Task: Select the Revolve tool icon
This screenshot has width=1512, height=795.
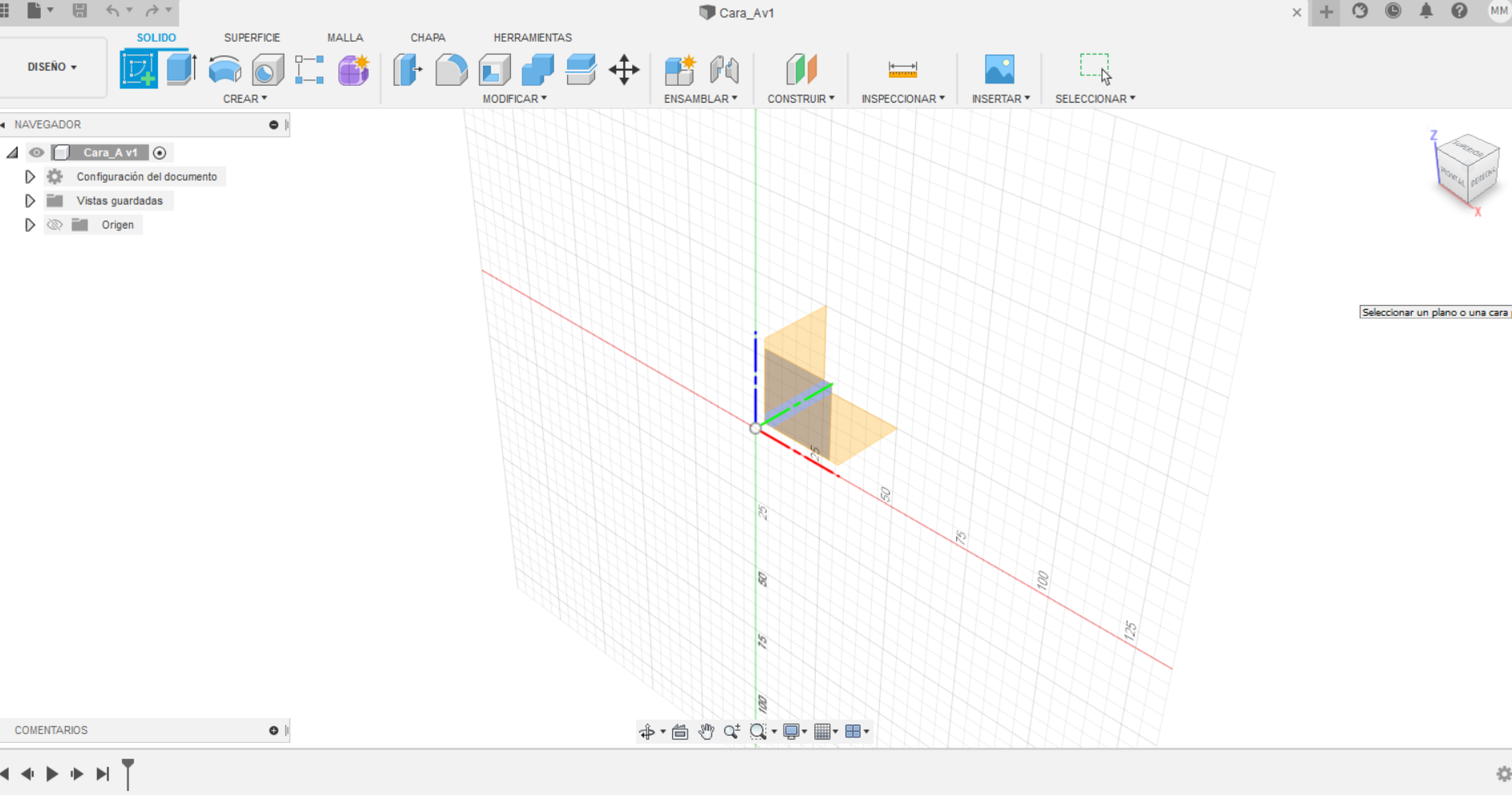Action: pyautogui.click(x=225, y=70)
